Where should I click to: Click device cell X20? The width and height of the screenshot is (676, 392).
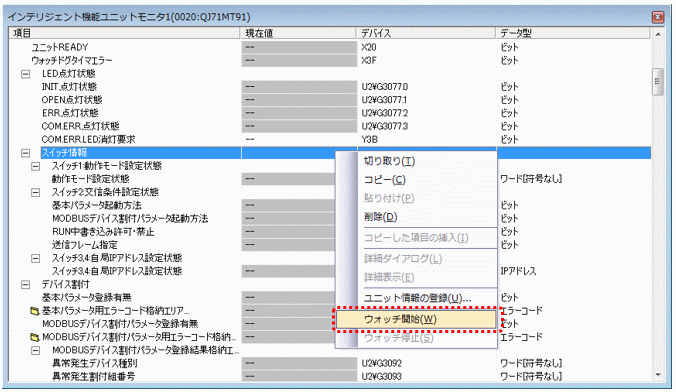click(369, 47)
